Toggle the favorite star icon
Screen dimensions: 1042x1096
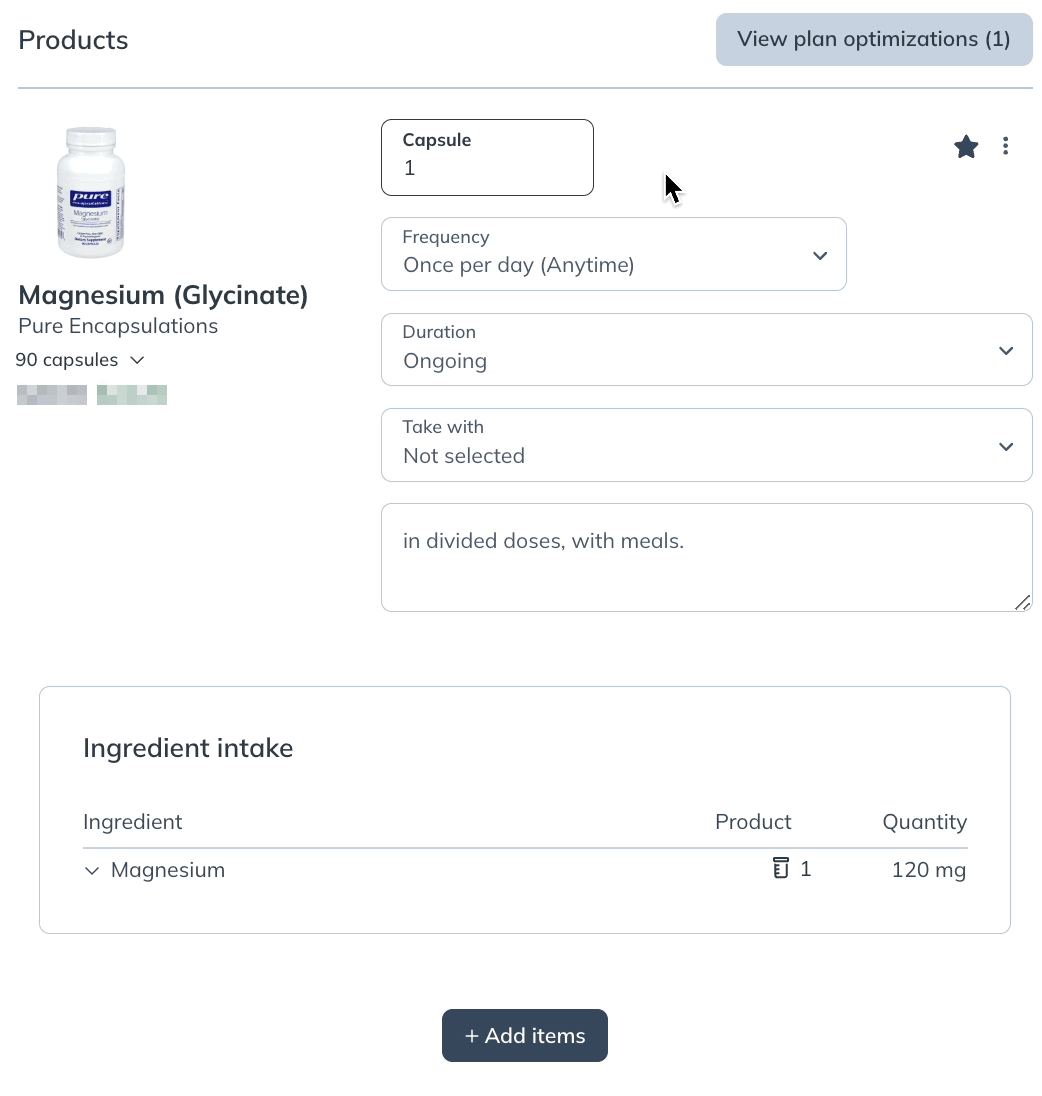tap(966, 147)
